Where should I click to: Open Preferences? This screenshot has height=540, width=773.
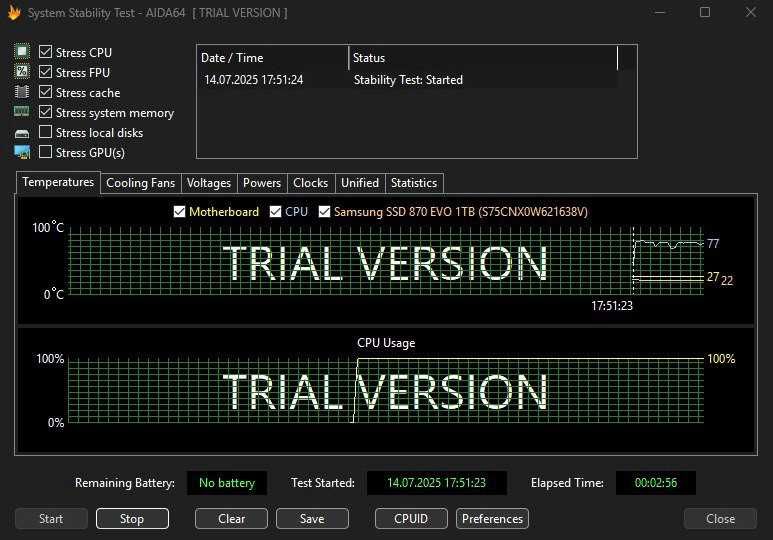492,519
